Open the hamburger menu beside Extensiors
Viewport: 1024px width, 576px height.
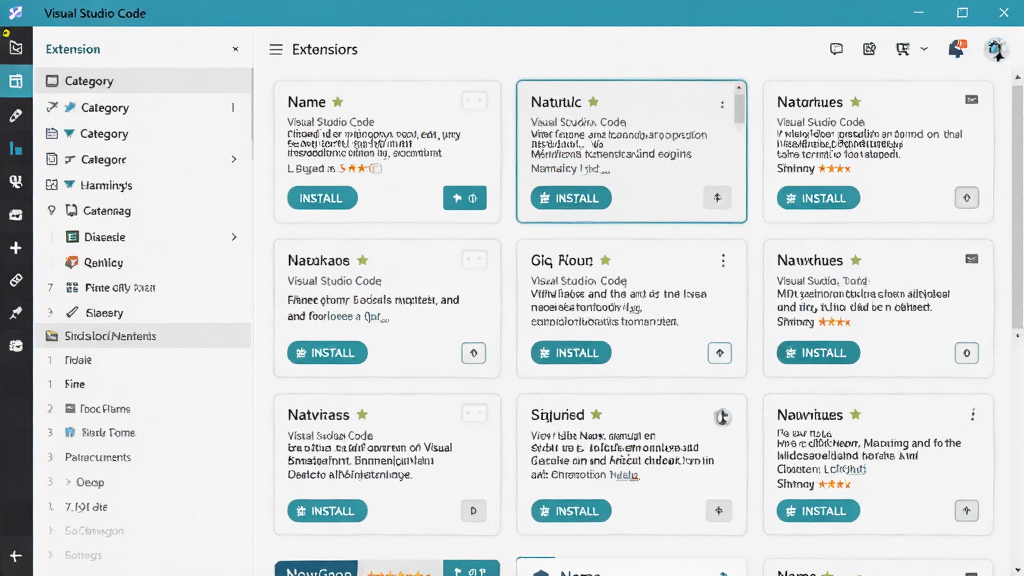[276, 50]
